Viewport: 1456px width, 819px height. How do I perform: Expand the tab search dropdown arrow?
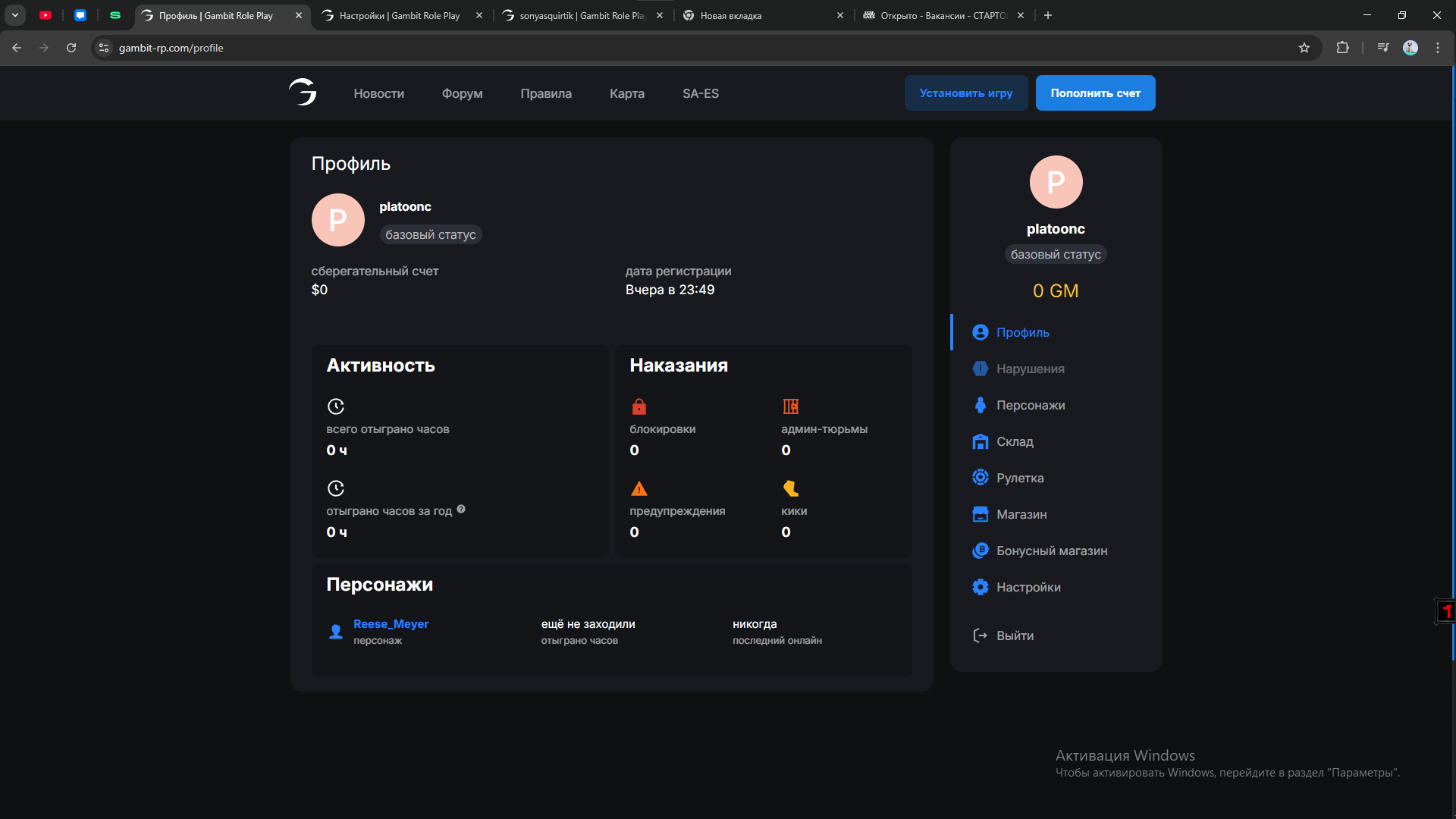15,15
